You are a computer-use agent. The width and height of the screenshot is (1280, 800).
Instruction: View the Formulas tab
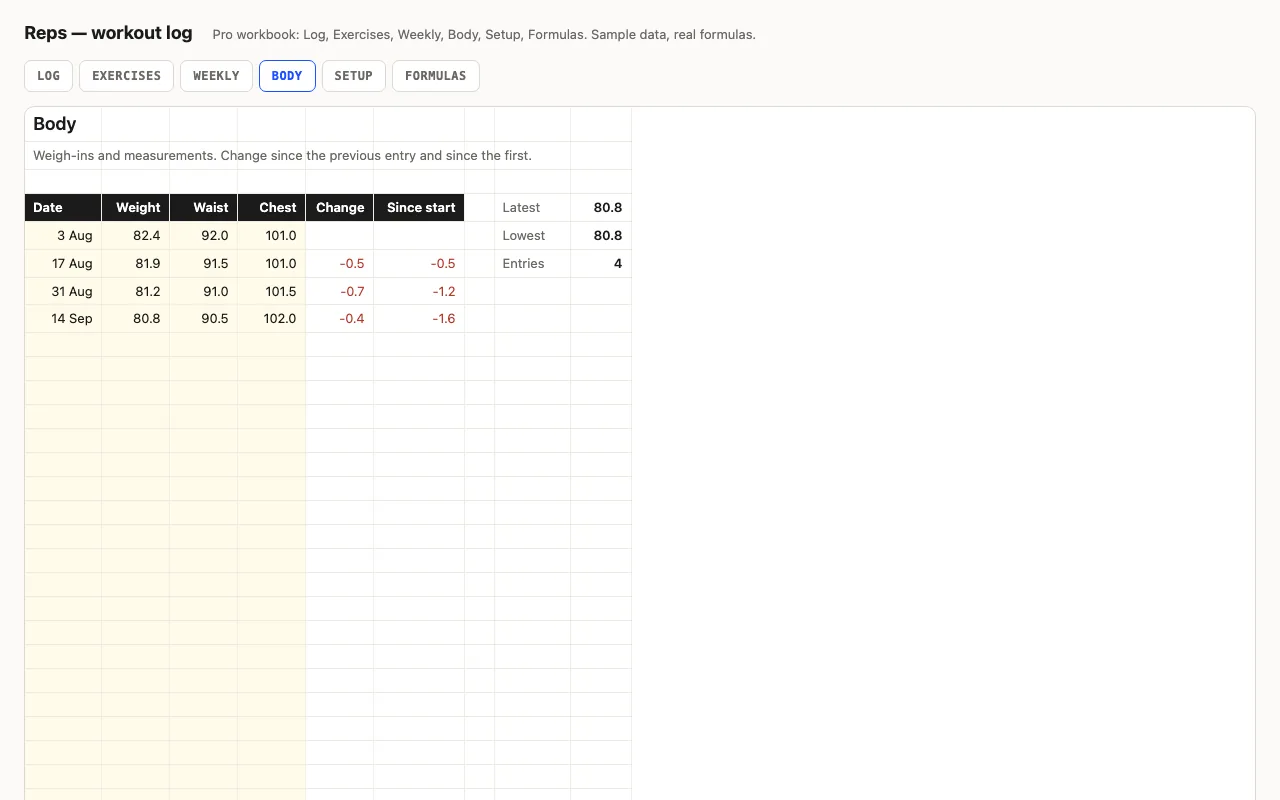tap(436, 76)
